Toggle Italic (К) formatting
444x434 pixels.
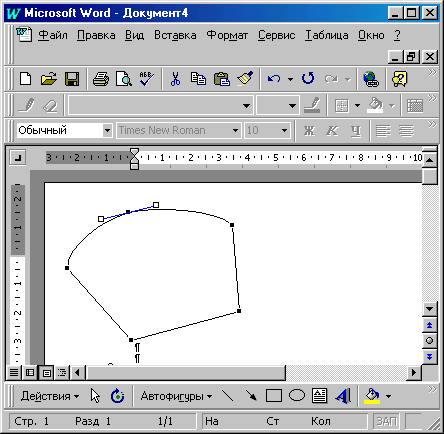coord(332,131)
